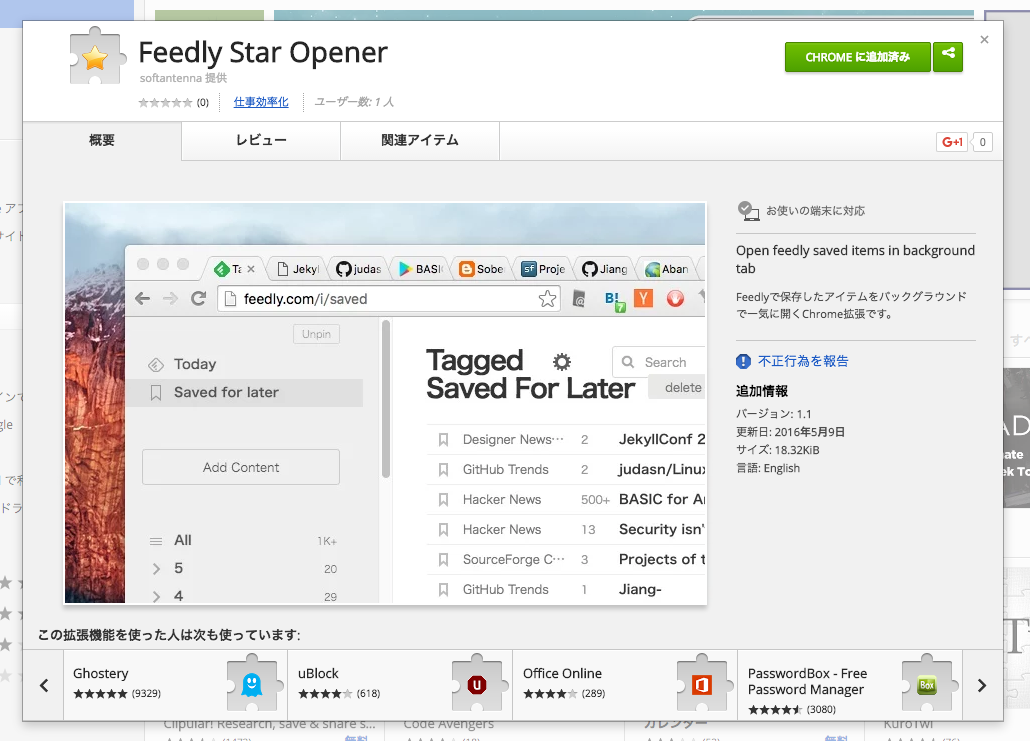
Task: Click the Japanese description starting with 'Feedlyで保存した'
Action: pyautogui.click(x=851, y=305)
